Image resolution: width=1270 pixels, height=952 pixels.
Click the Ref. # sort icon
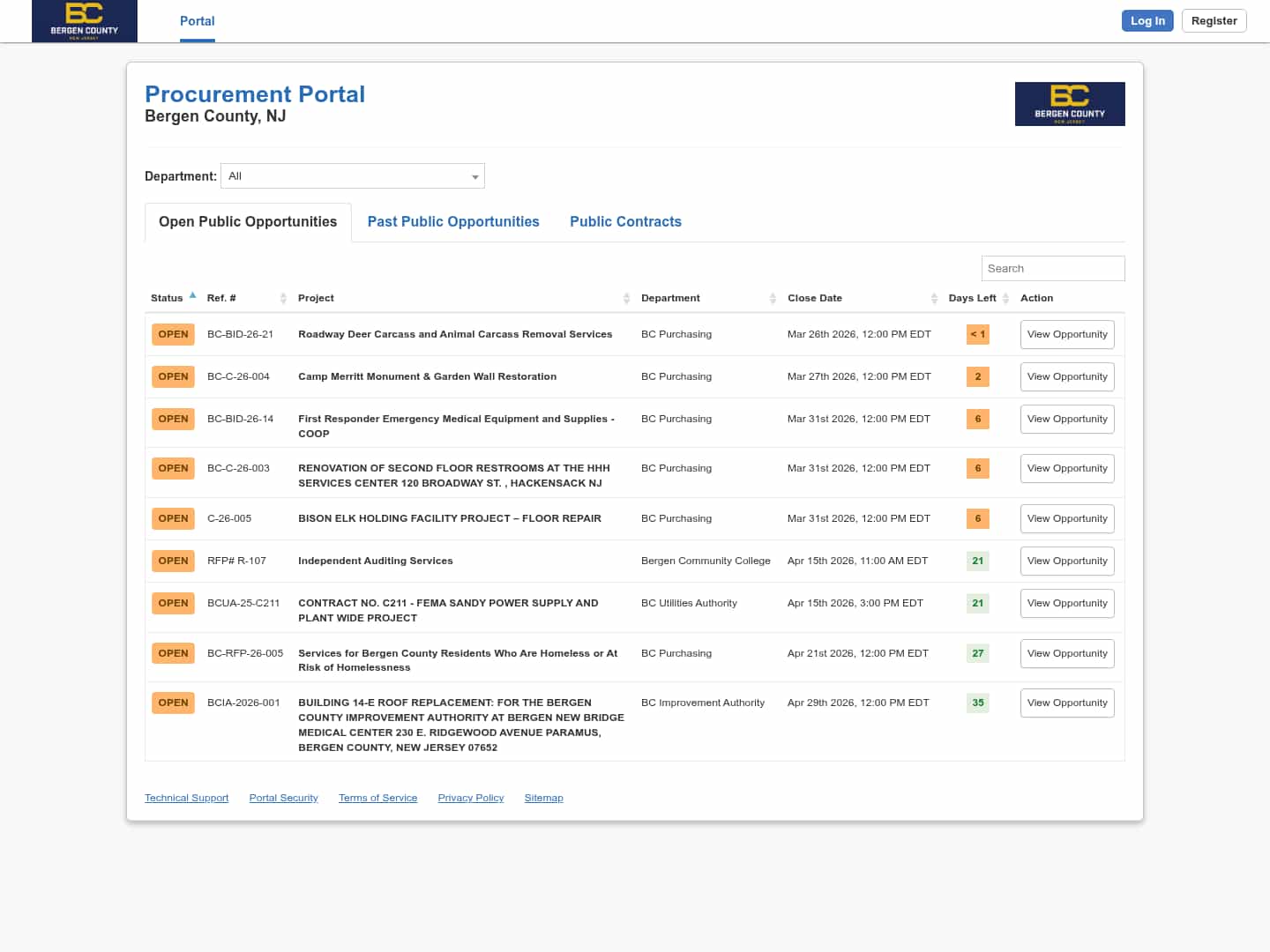coord(283,298)
